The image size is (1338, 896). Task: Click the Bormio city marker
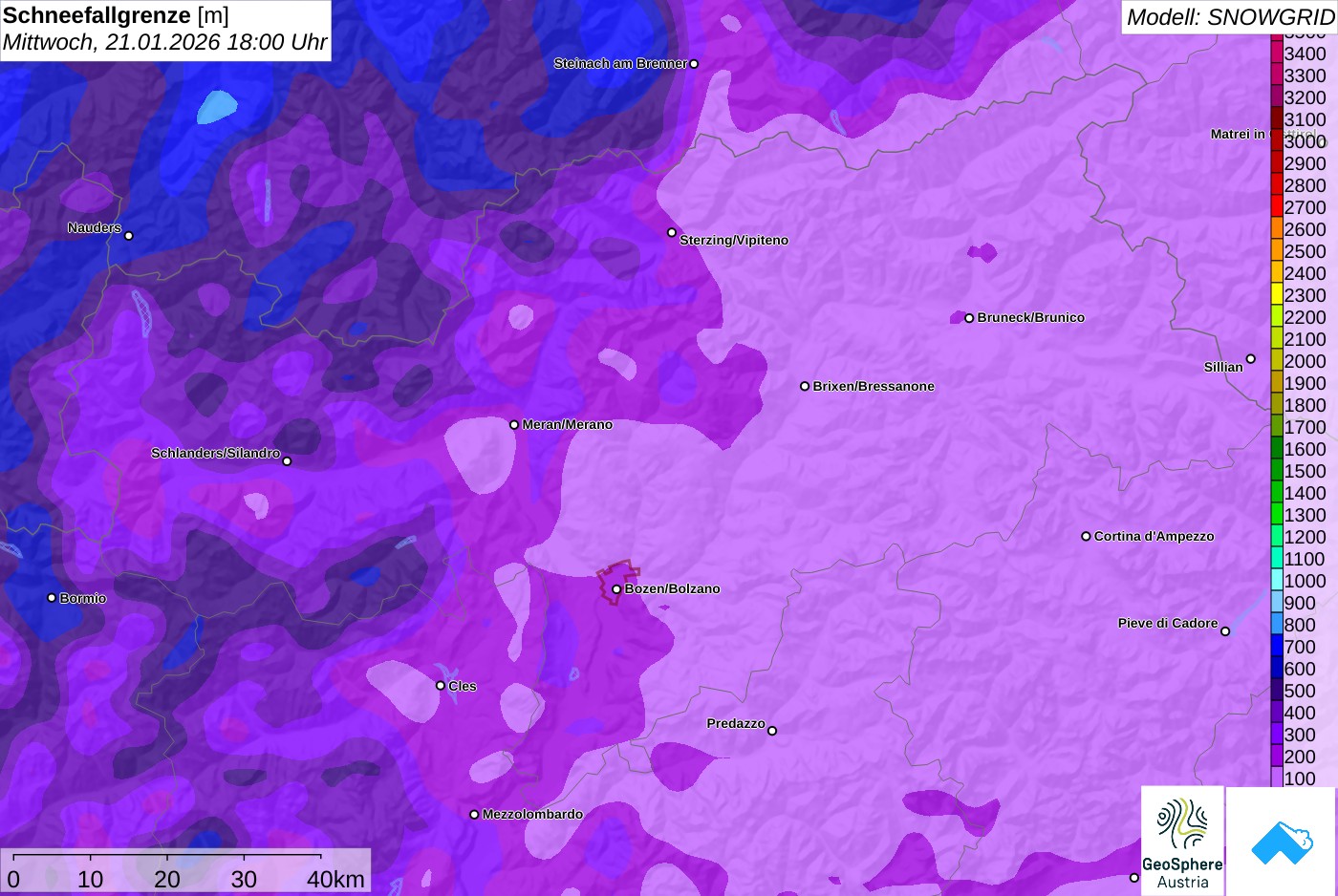coord(52,598)
